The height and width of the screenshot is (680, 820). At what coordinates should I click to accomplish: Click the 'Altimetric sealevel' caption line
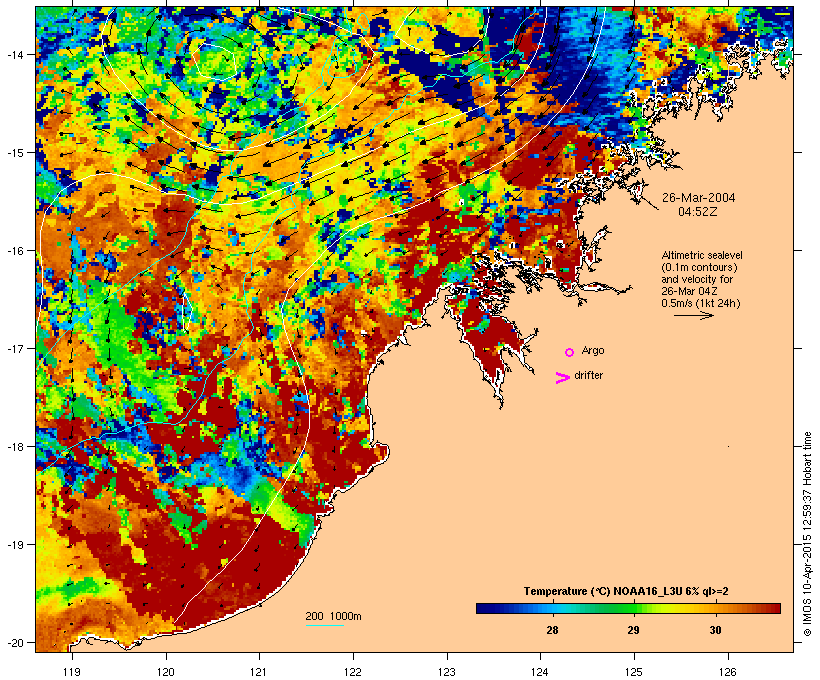tap(702, 255)
